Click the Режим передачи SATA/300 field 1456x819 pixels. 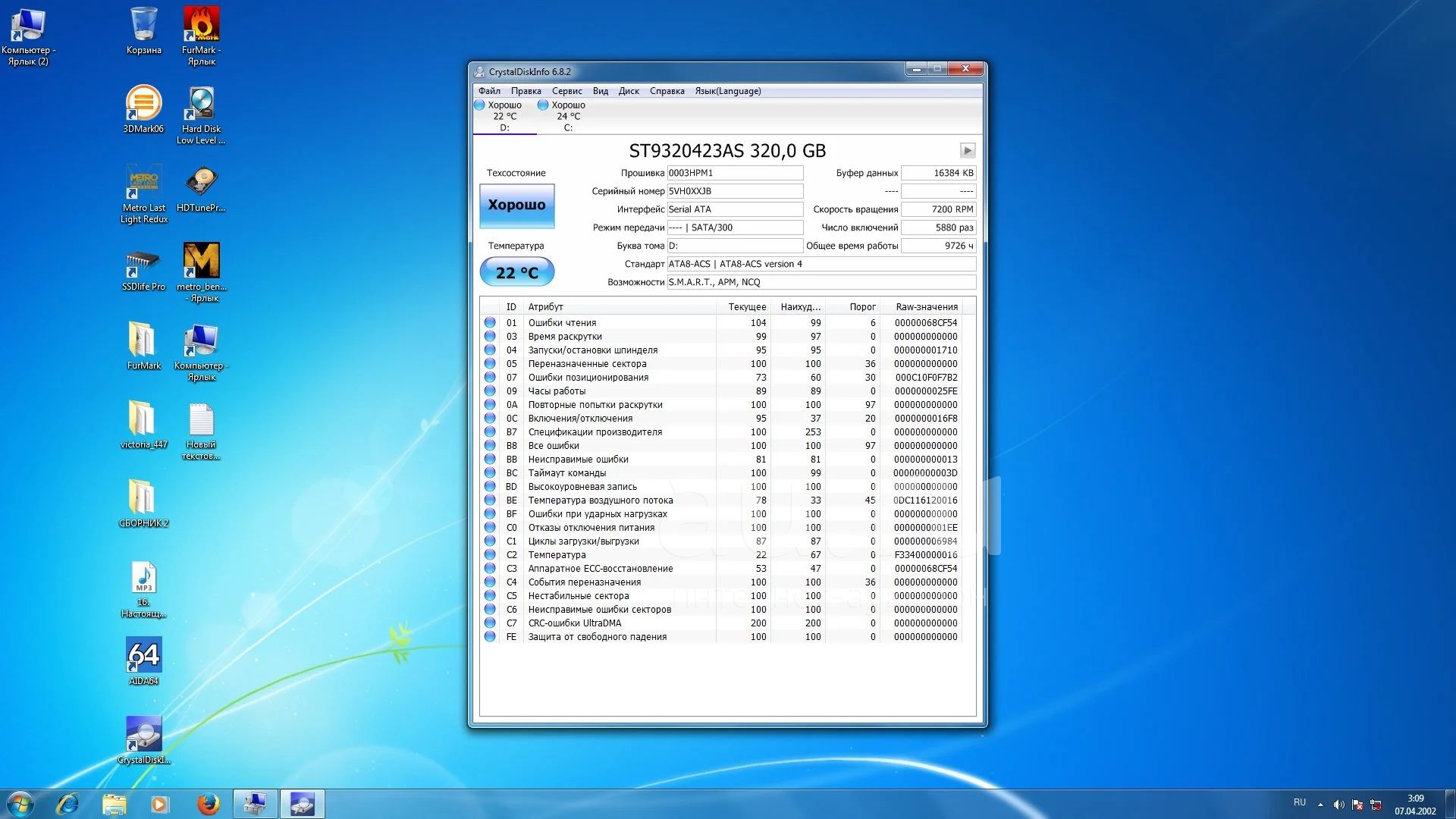(735, 227)
